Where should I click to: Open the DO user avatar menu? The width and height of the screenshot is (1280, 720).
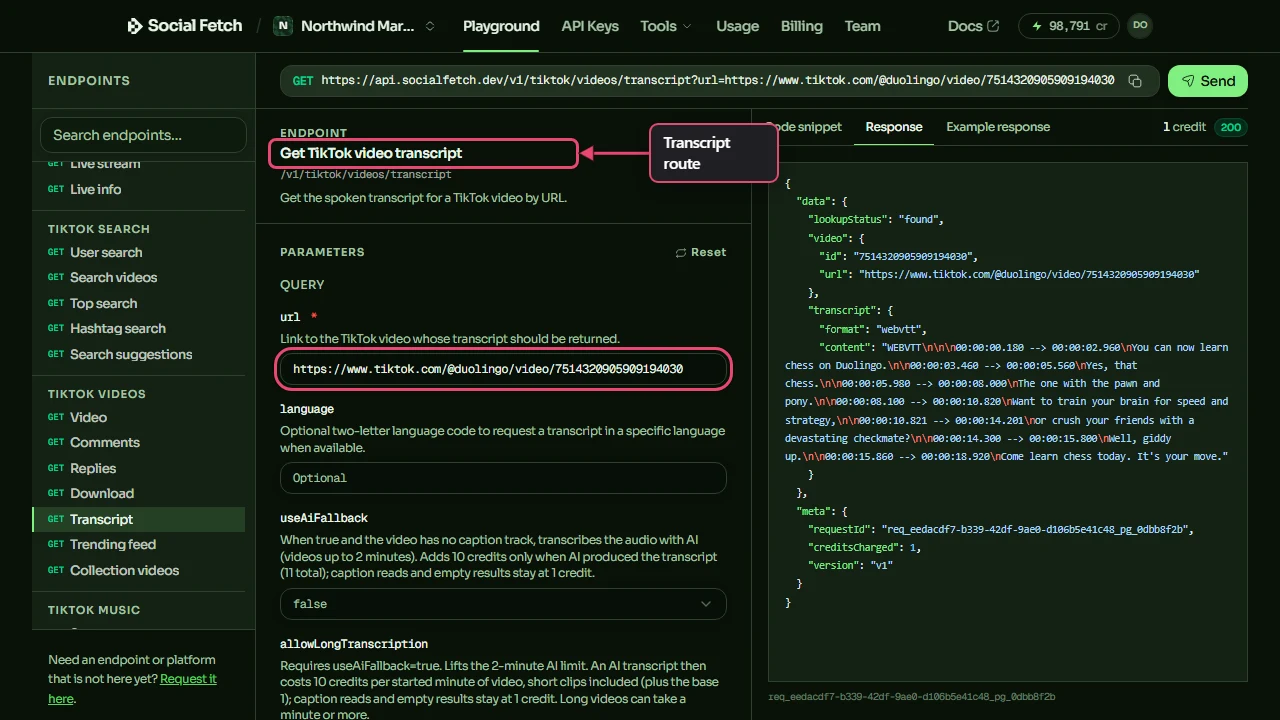click(1140, 26)
